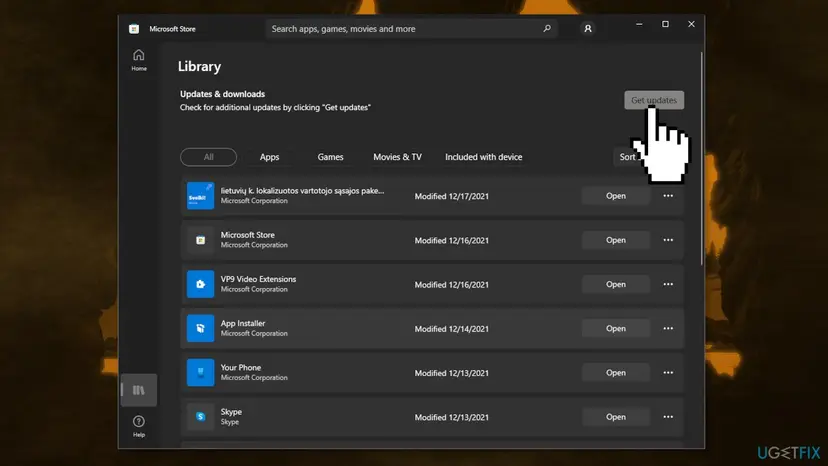This screenshot has width=828, height=466.
Task: Select the Games filter tab
Action: pos(331,157)
